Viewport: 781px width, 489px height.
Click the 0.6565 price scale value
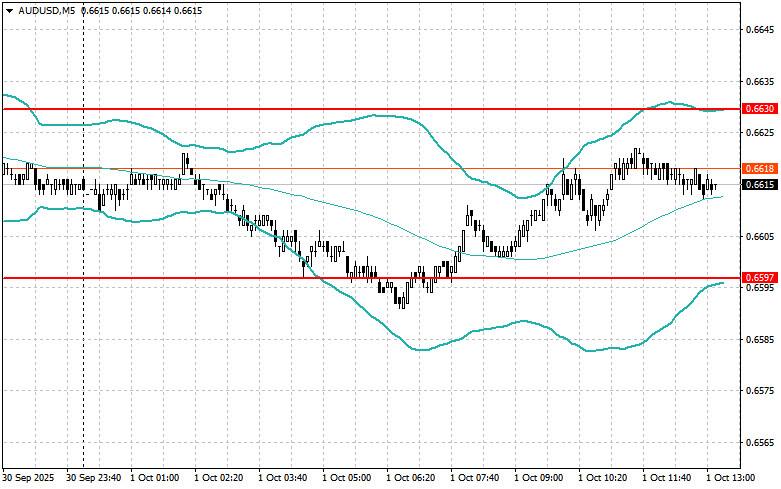coord(761,443)
